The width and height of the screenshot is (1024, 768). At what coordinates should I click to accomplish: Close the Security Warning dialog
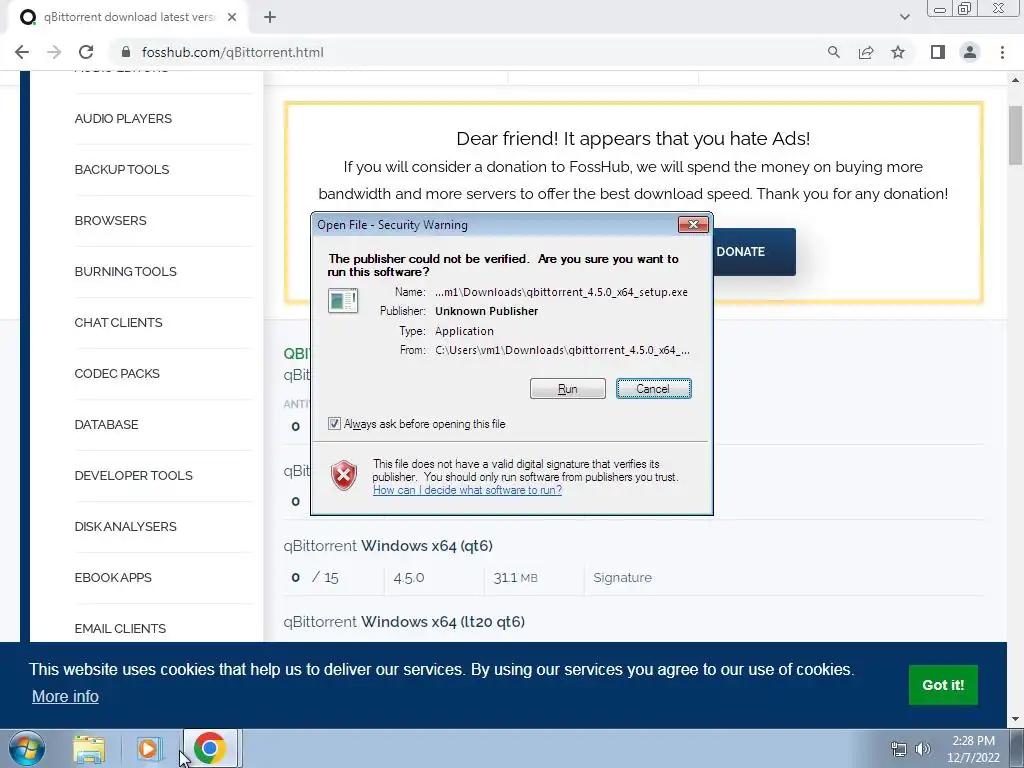(693, 225)
